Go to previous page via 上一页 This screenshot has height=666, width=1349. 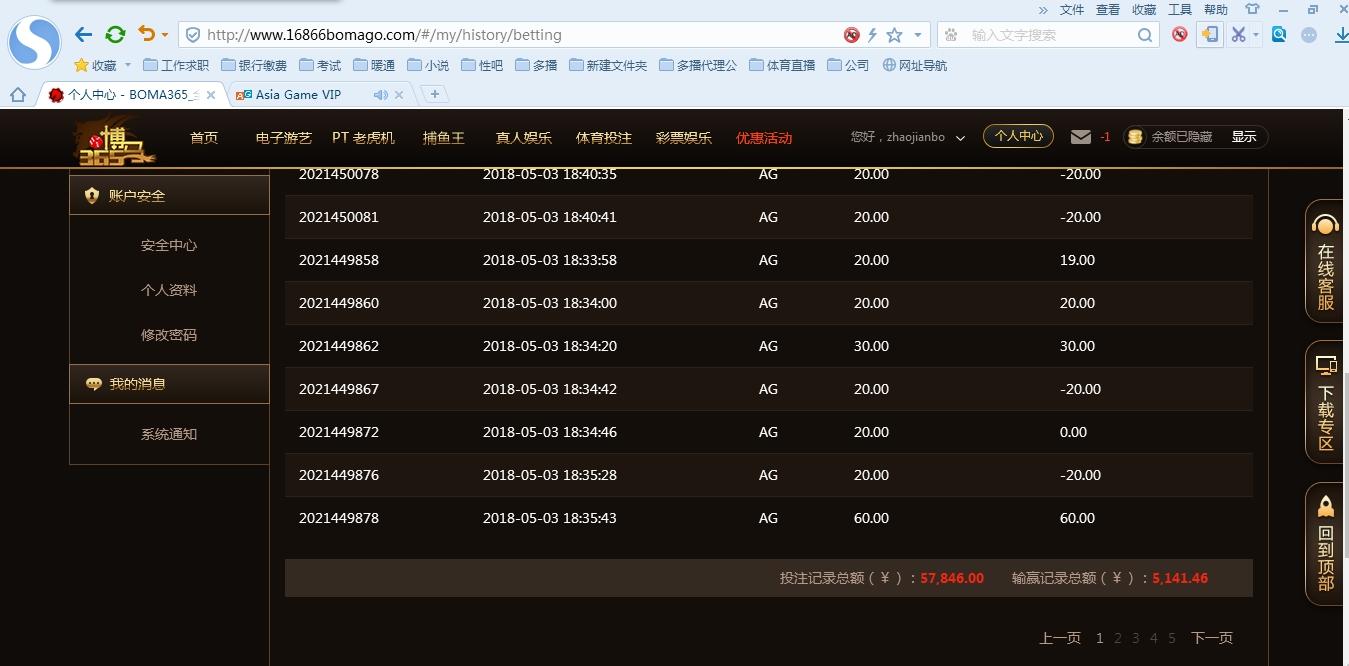[1060, 638]
